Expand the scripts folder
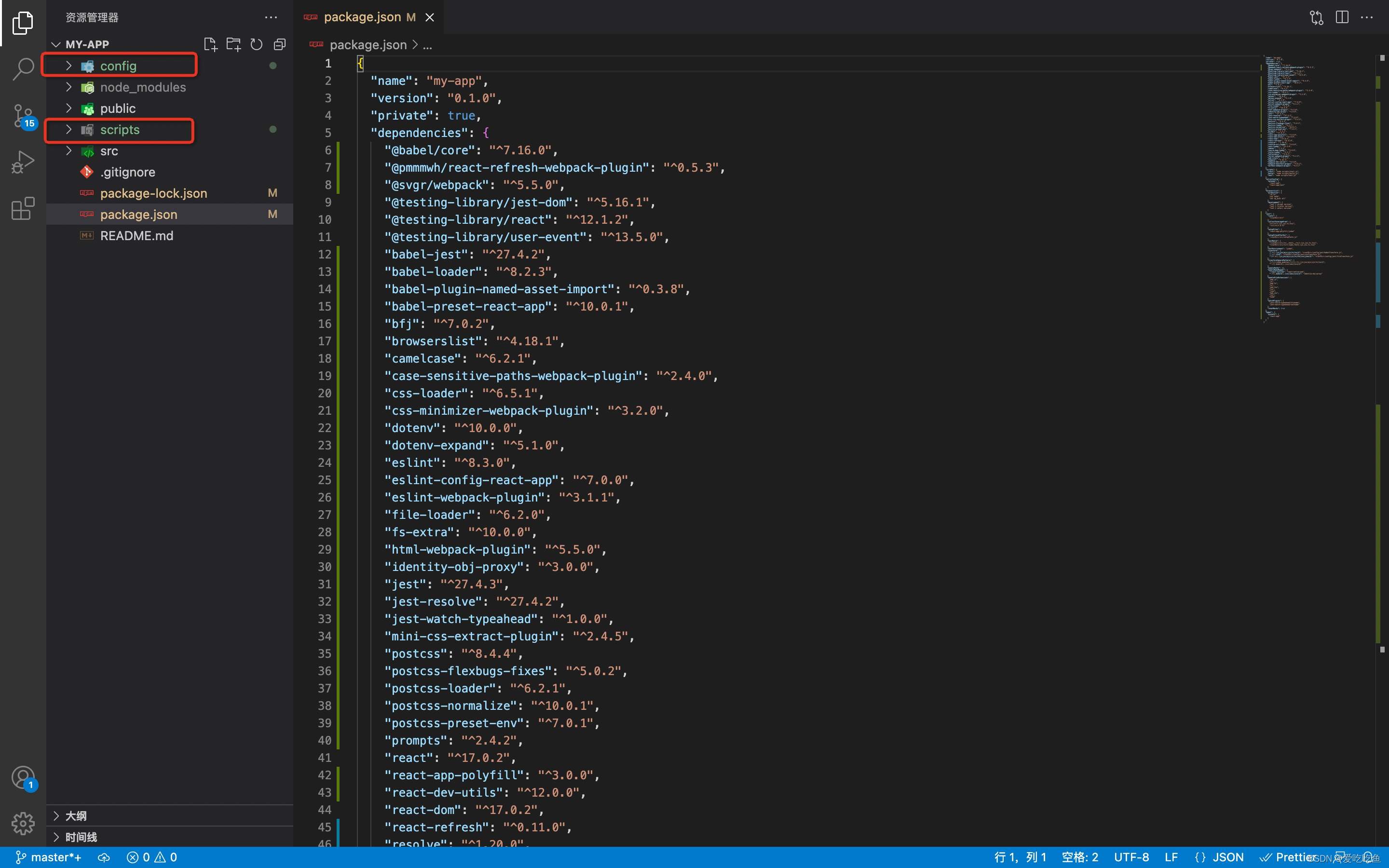1389x868 pixels. point(170,130)
